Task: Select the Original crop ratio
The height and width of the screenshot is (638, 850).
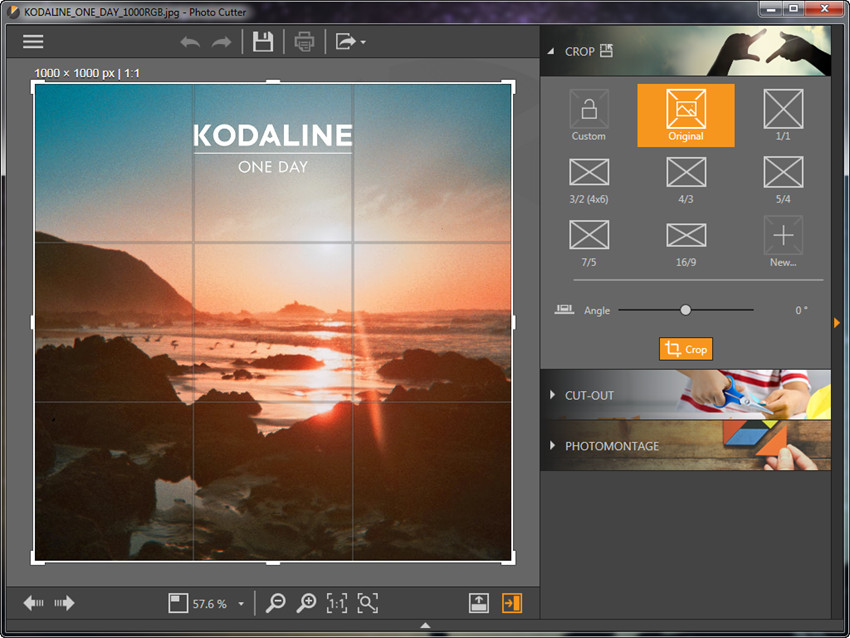Action: point(686,115)
